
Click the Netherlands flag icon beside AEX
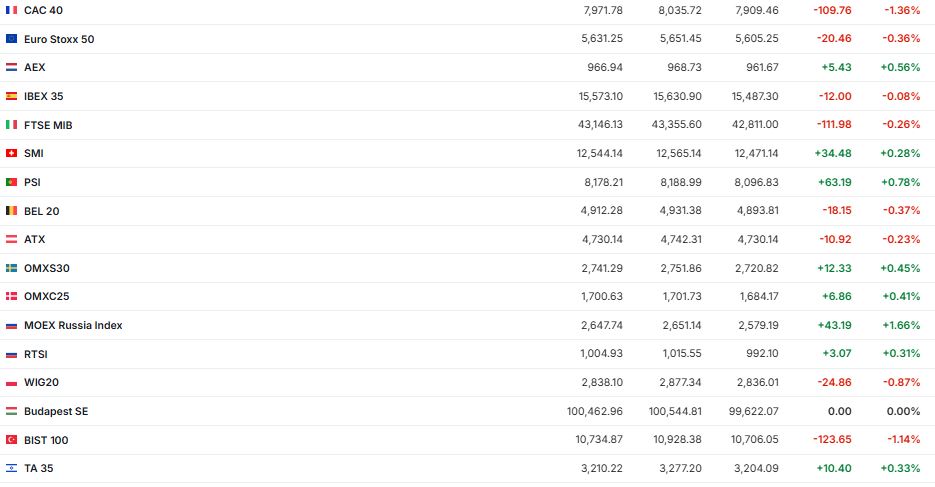(11, 67)
